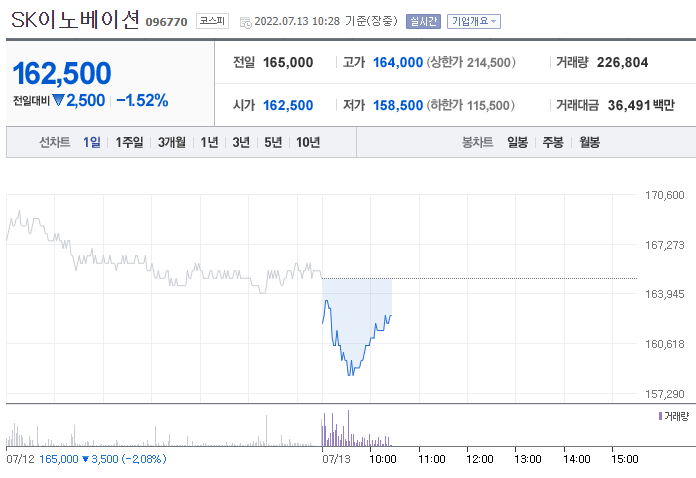Click the 시가 value 162,500

click(x=288, y=106)
